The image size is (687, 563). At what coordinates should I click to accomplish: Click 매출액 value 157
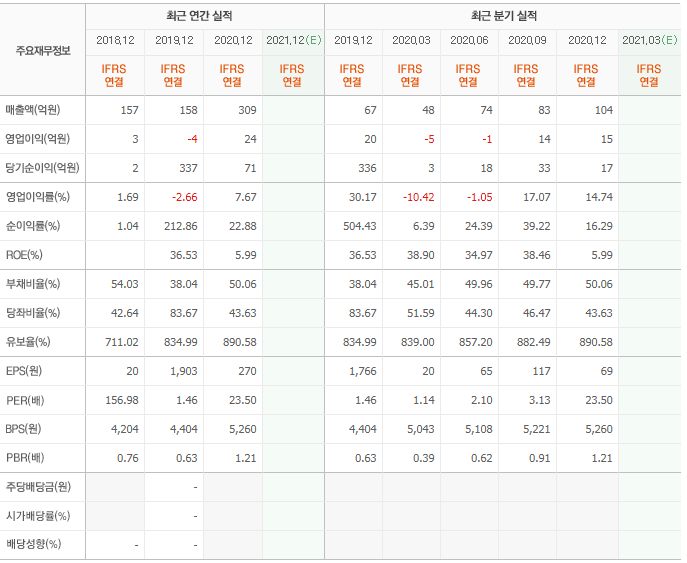[x=130, y=110]
